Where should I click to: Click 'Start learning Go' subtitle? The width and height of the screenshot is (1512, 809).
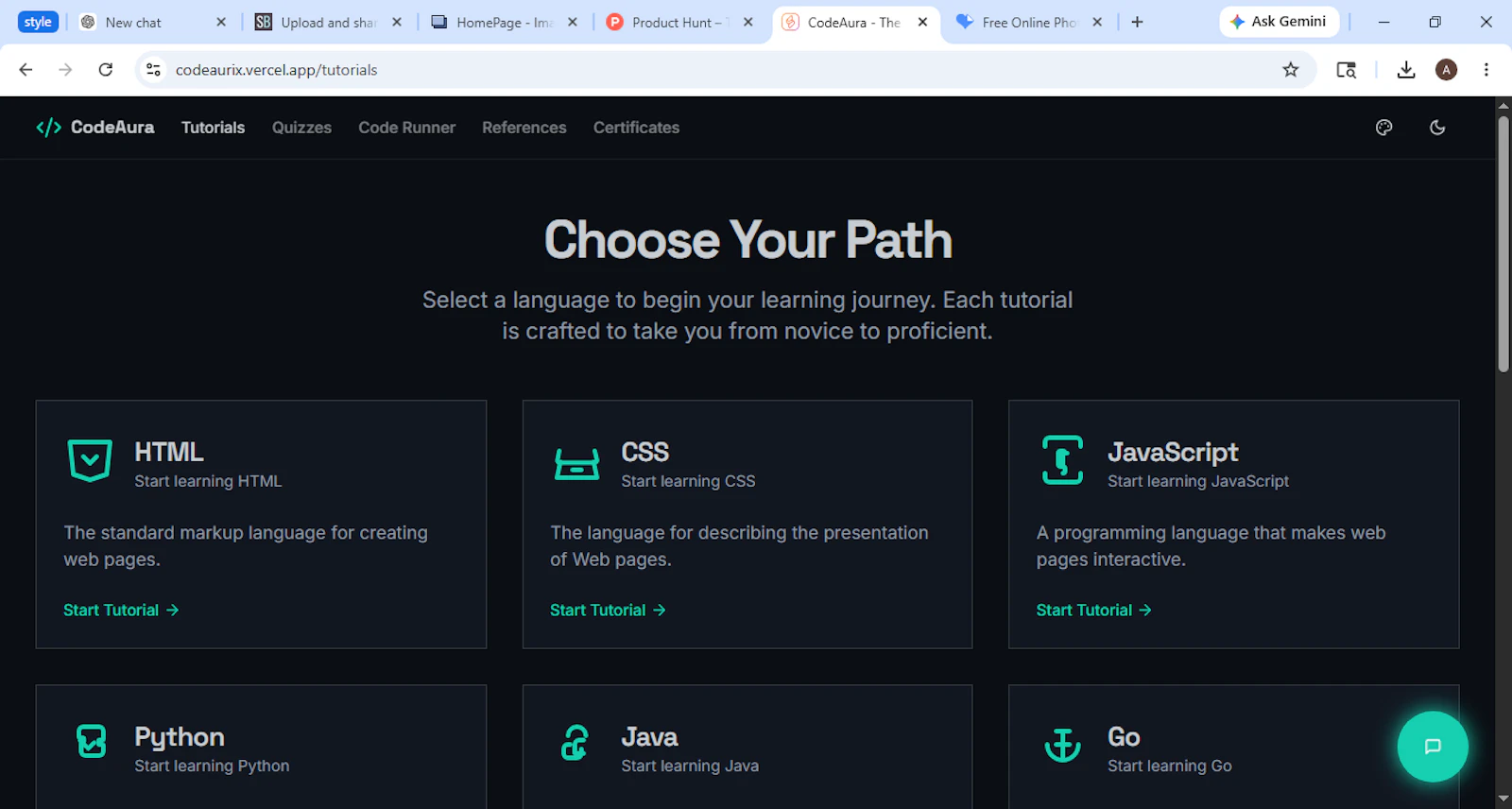pyautogui.click(x=1170, y=766)
